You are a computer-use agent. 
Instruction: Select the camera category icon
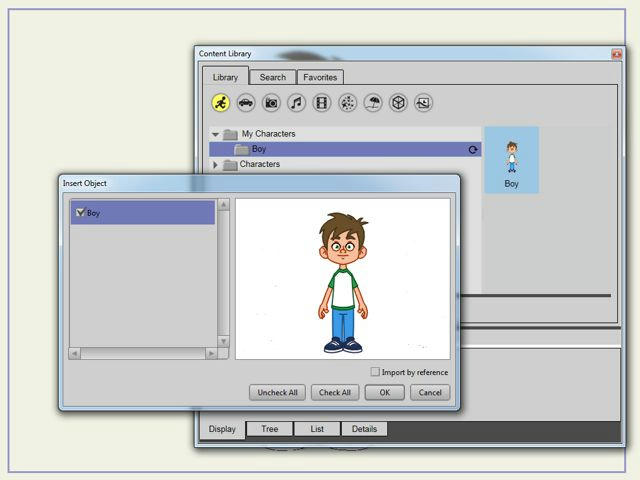tap(271, 103)
